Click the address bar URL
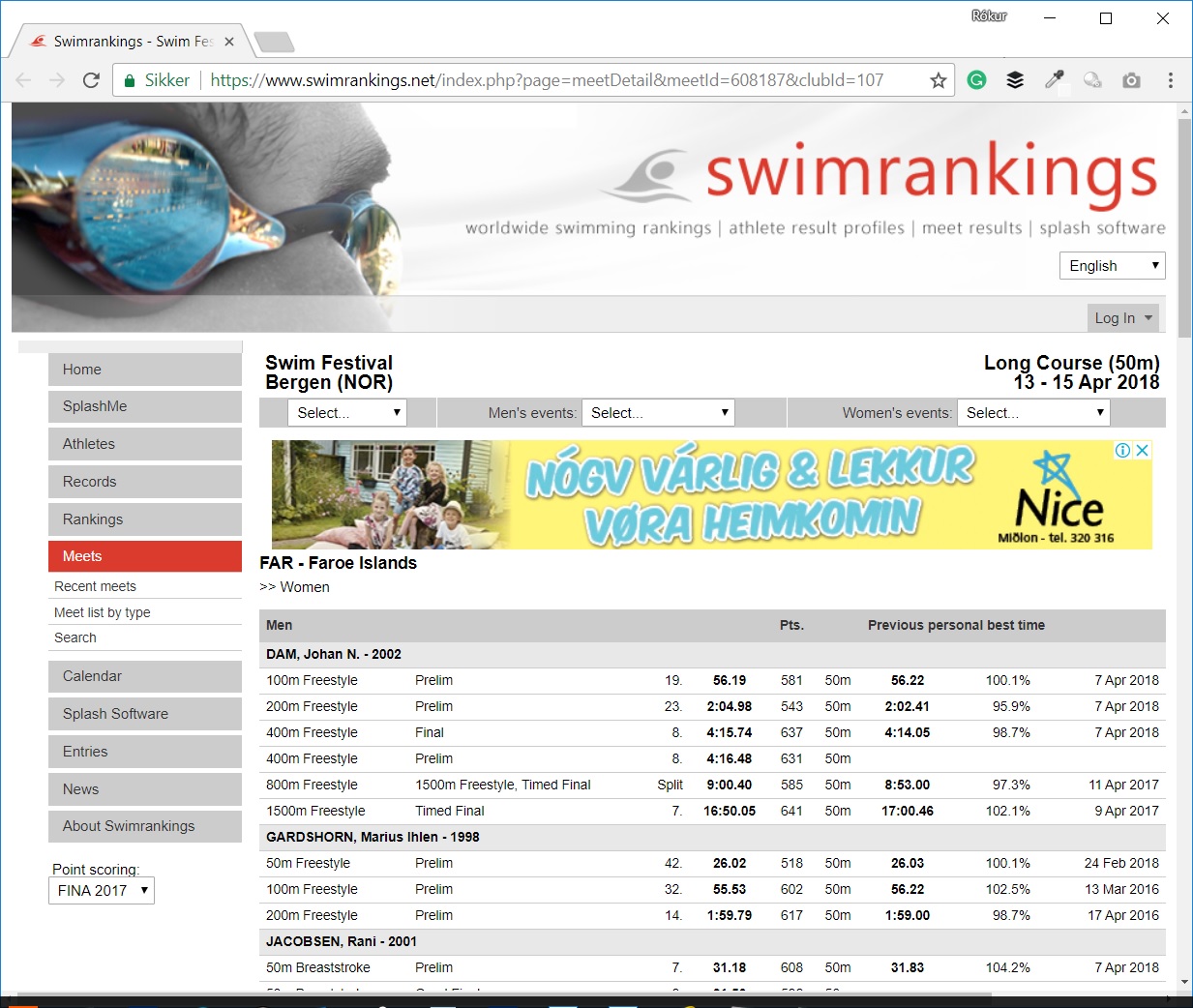This screenshot has width=1193, height=1008. [x=547, y=80]
